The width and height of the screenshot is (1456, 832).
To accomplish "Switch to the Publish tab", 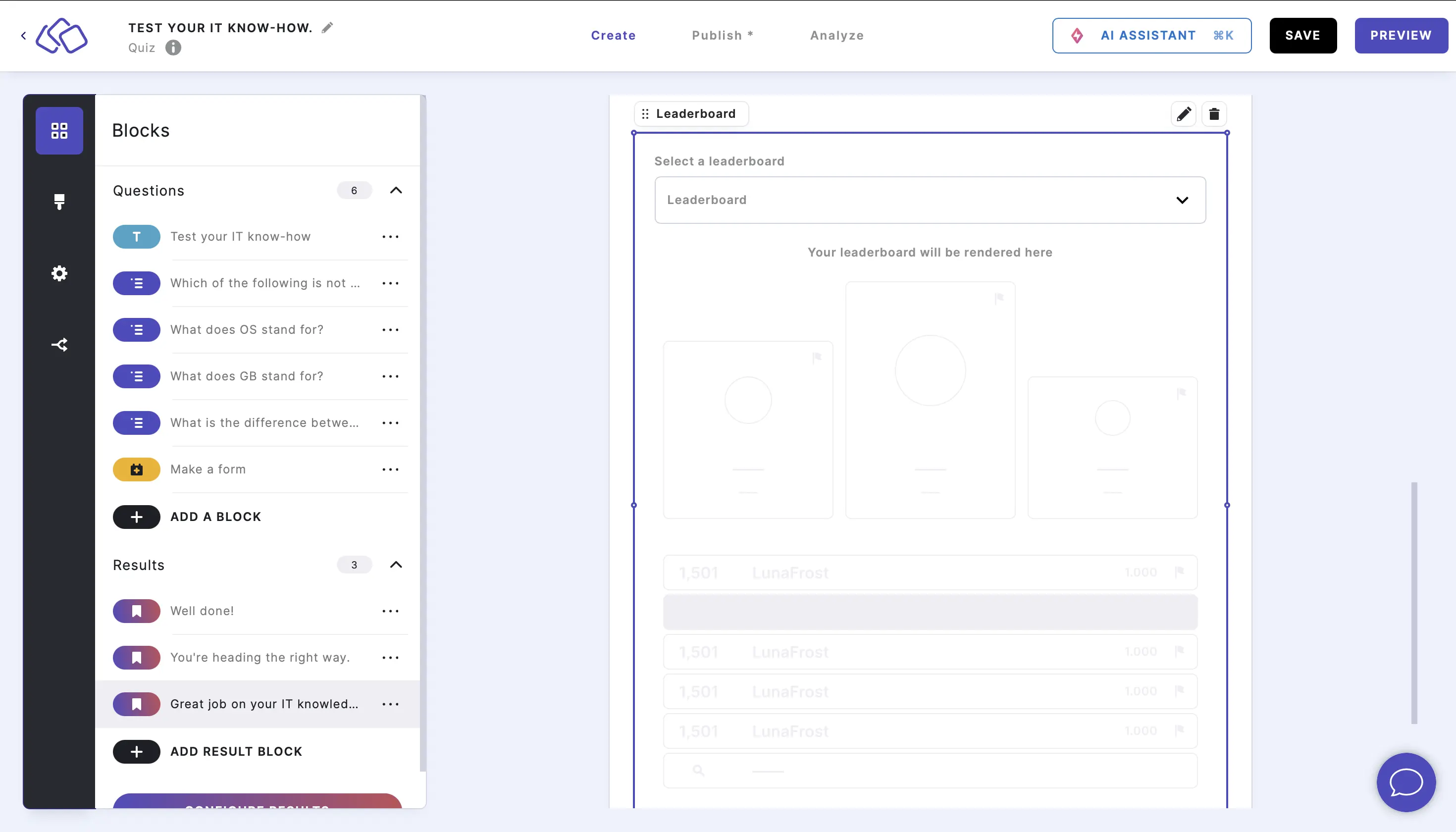I will click(x=723, y=35).
